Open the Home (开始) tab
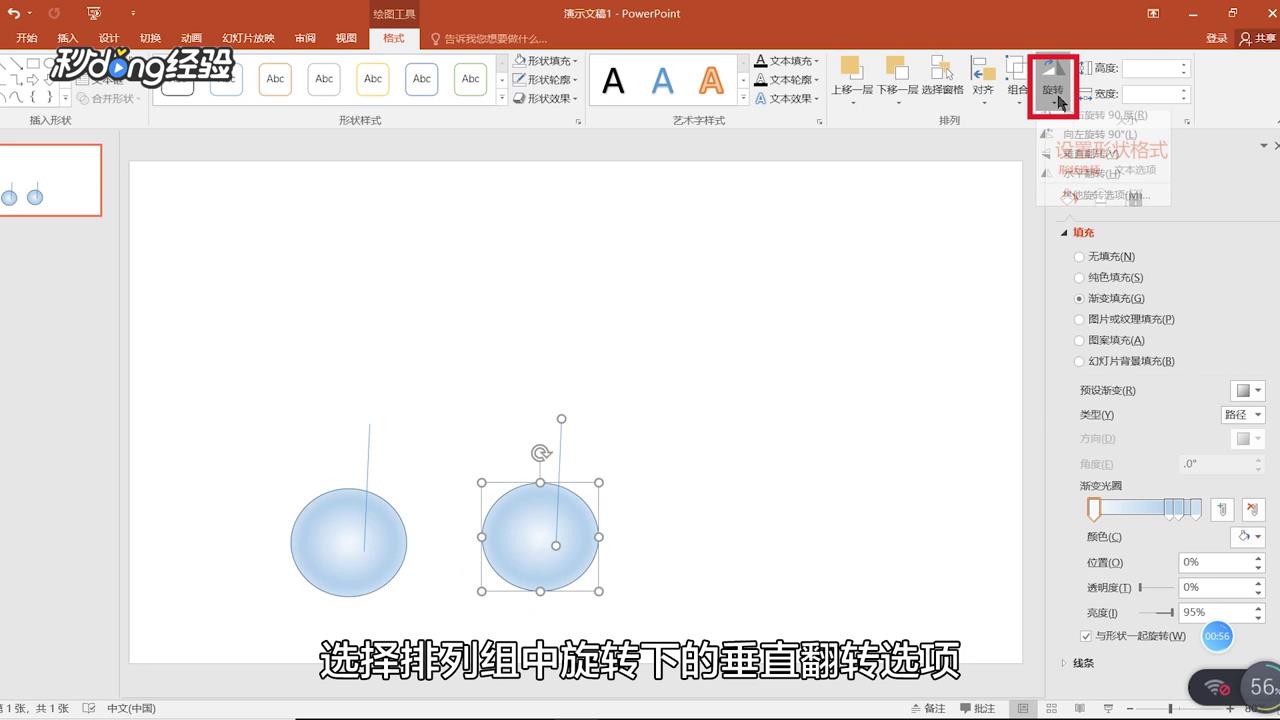1280x720 pixels. (27, 38)
